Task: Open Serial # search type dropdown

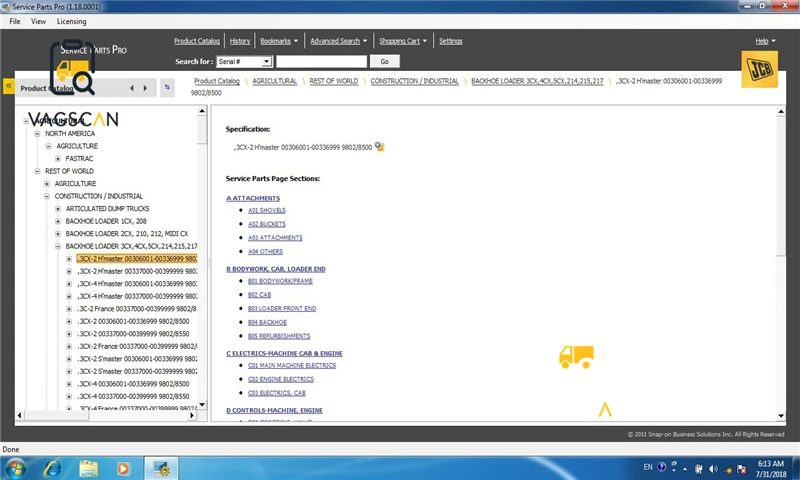Action: (x=266, y=61)
